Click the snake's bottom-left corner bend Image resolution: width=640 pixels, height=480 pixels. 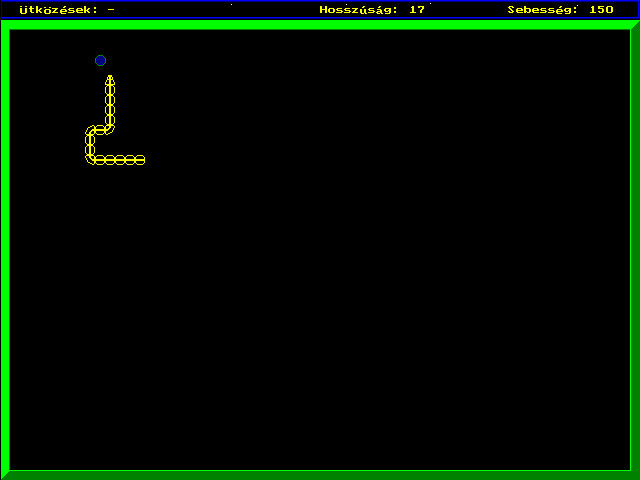pyautogui.click(x=91, y=158)
